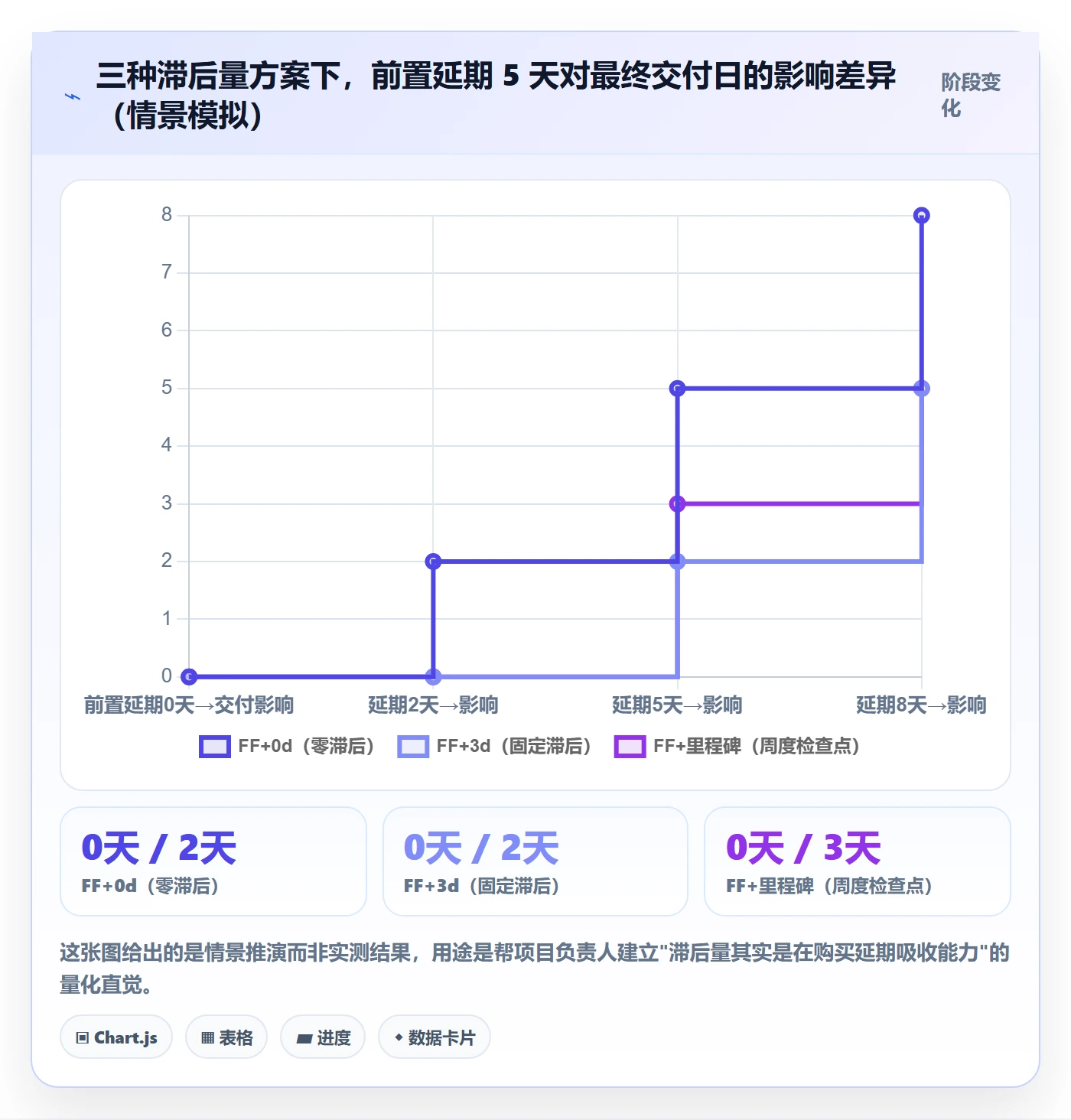This screenshot has height=1120, width=1071.
Task: Click the 延期5天→影响 axis label
Action: (x=677, y=705)
